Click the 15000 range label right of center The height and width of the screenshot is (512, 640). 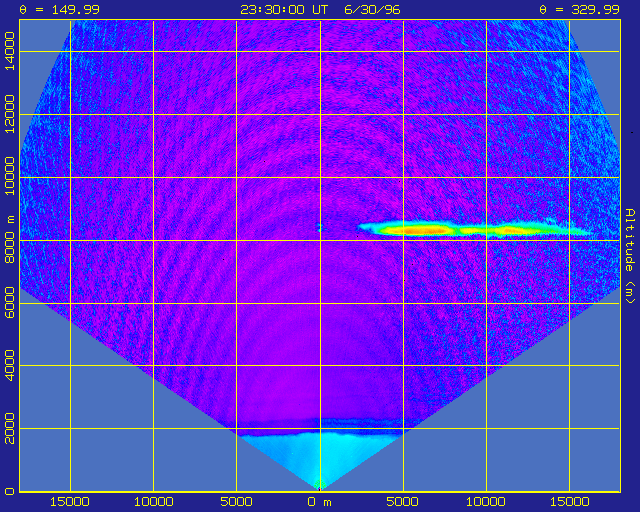569,502
